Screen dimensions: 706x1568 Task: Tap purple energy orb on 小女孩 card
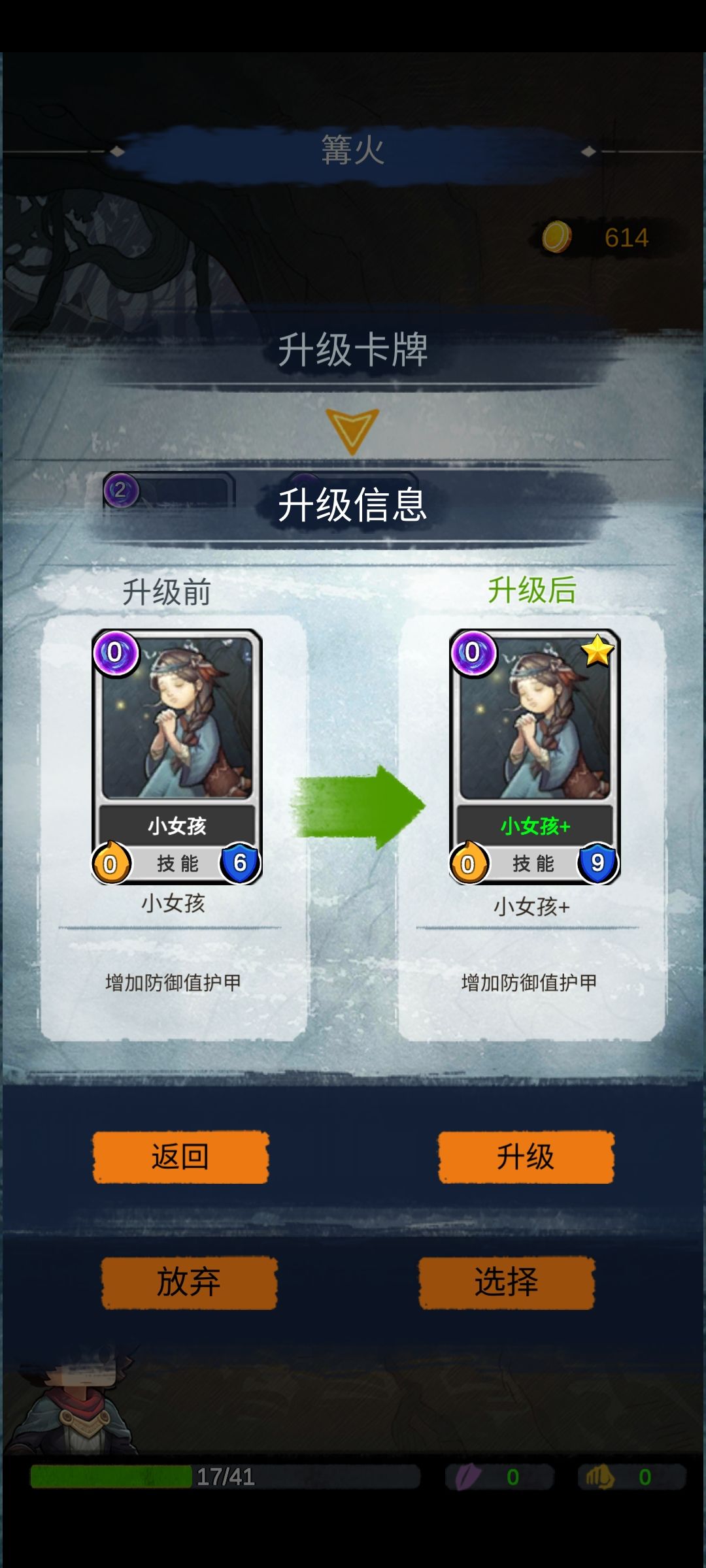(115, 653)
